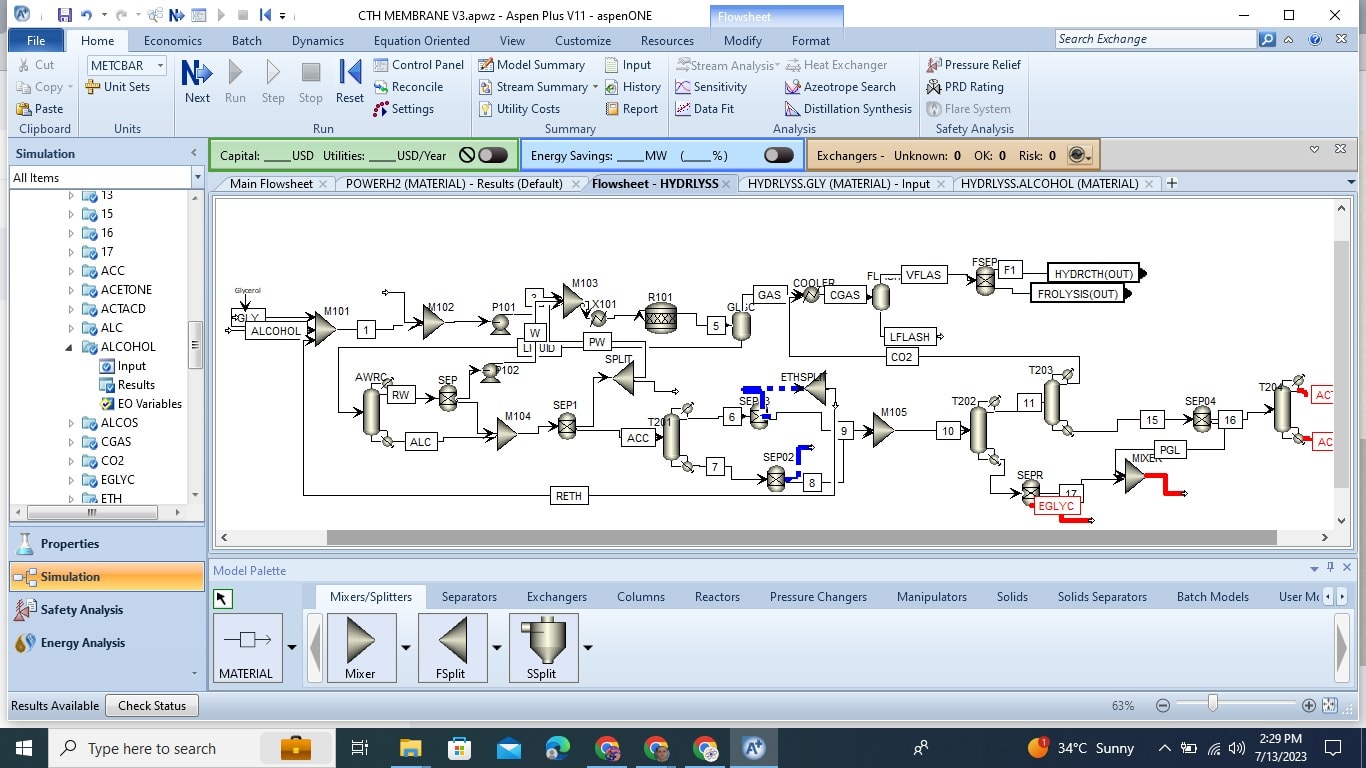This screenshot has height=768, width=1366.
Task: Open the Properties environment
Action: [x=106, y=544]
